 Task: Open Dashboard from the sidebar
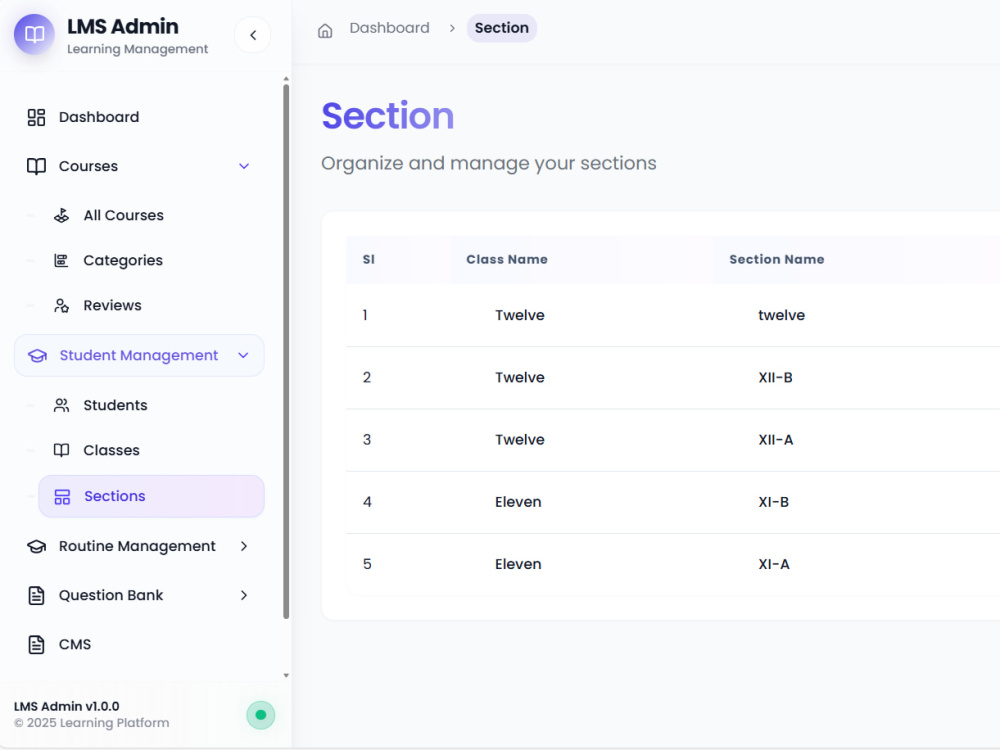tap(99, 117)
